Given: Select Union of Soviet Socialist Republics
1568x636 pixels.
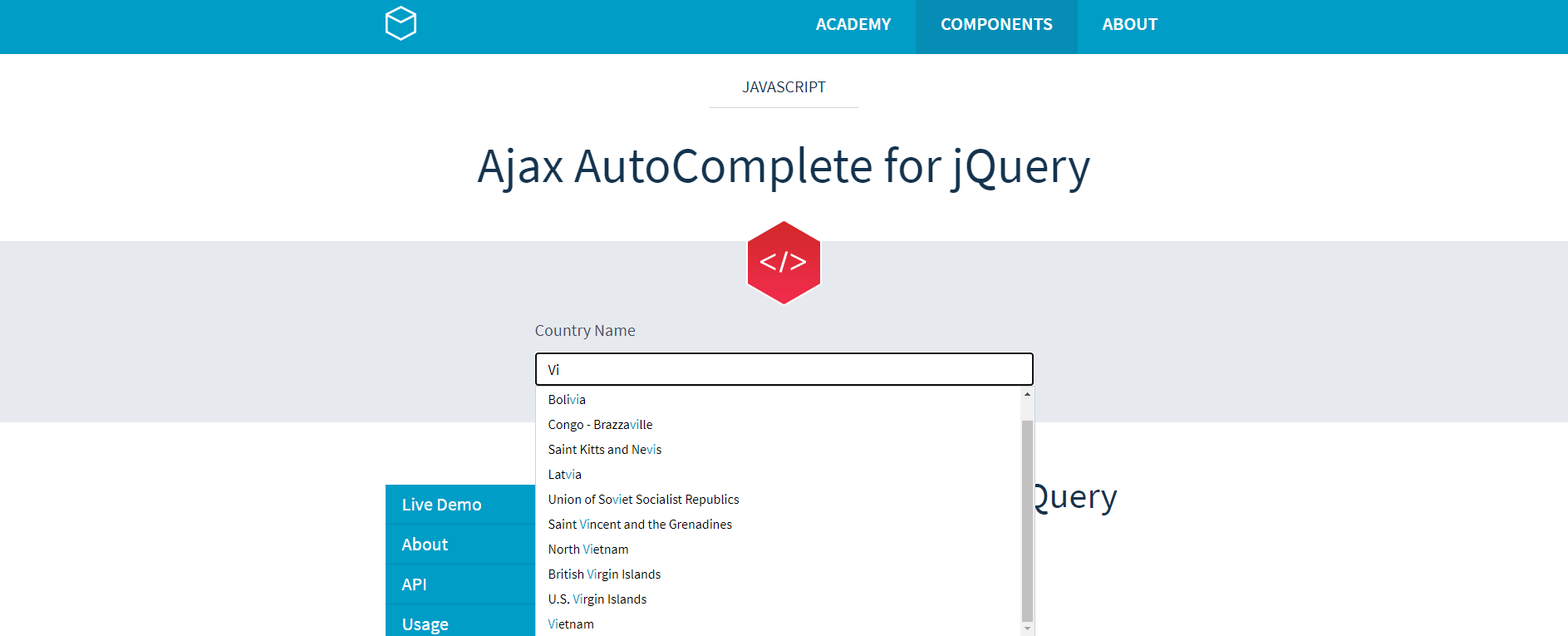Looking at the screenshot, I should pyautogui.click(x=778, y=500).
